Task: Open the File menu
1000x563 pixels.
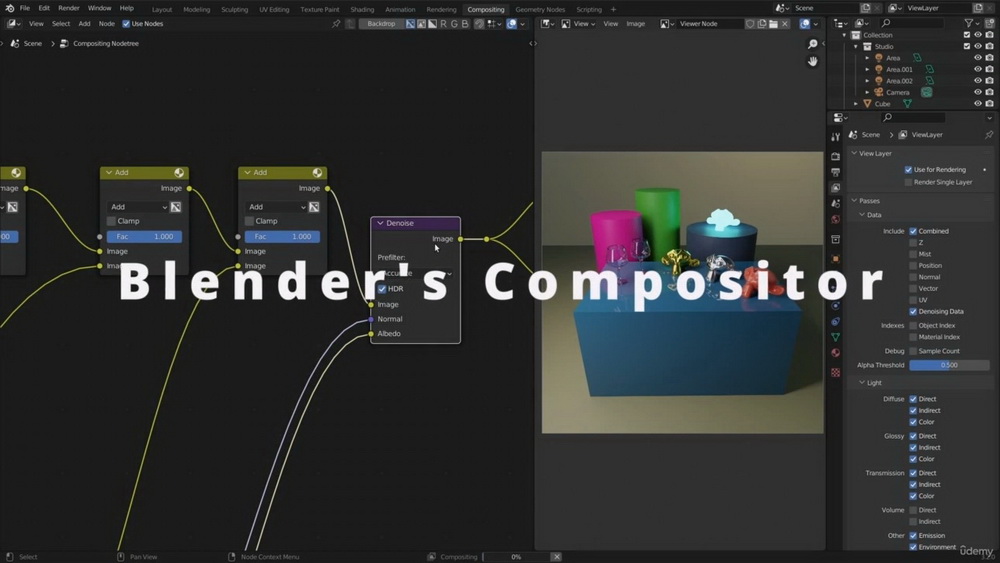Action: [x=24, y=8]
